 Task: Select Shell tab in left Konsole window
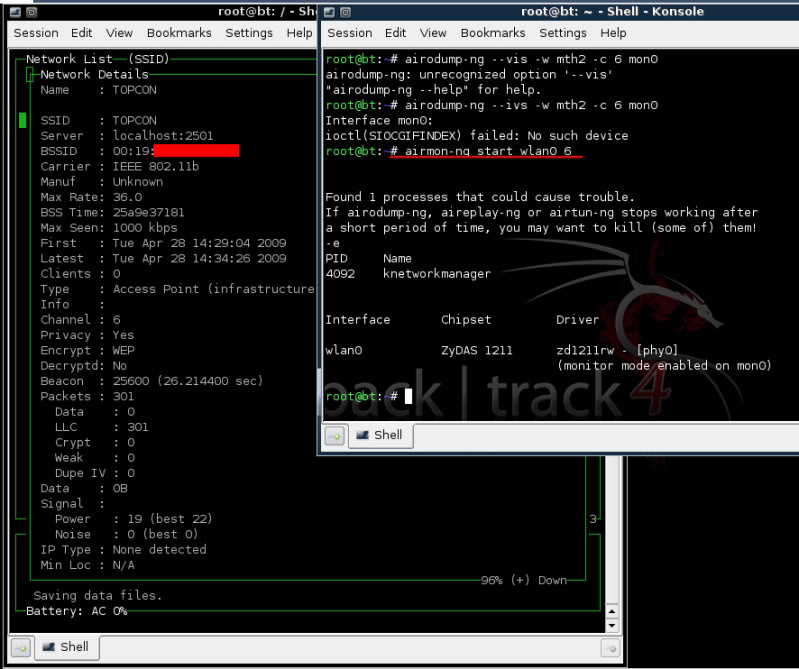point(65,647)
